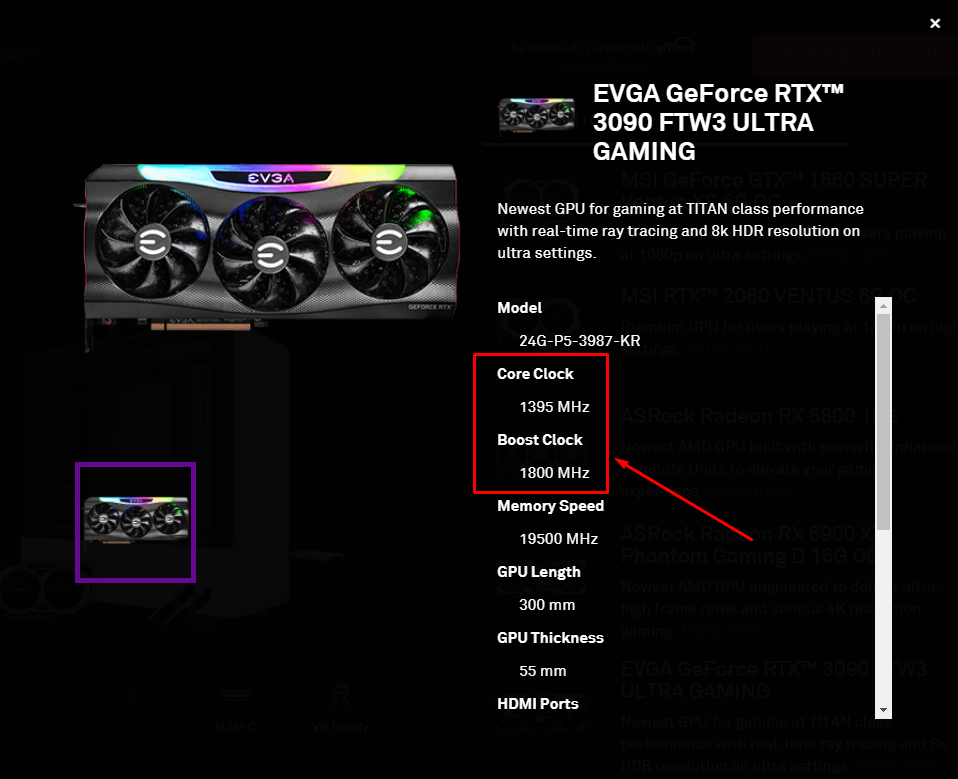The width and height of the screenshot is (958, 779).
Task: Click the specs scrollbar up arrow
Action: (883, 305)
